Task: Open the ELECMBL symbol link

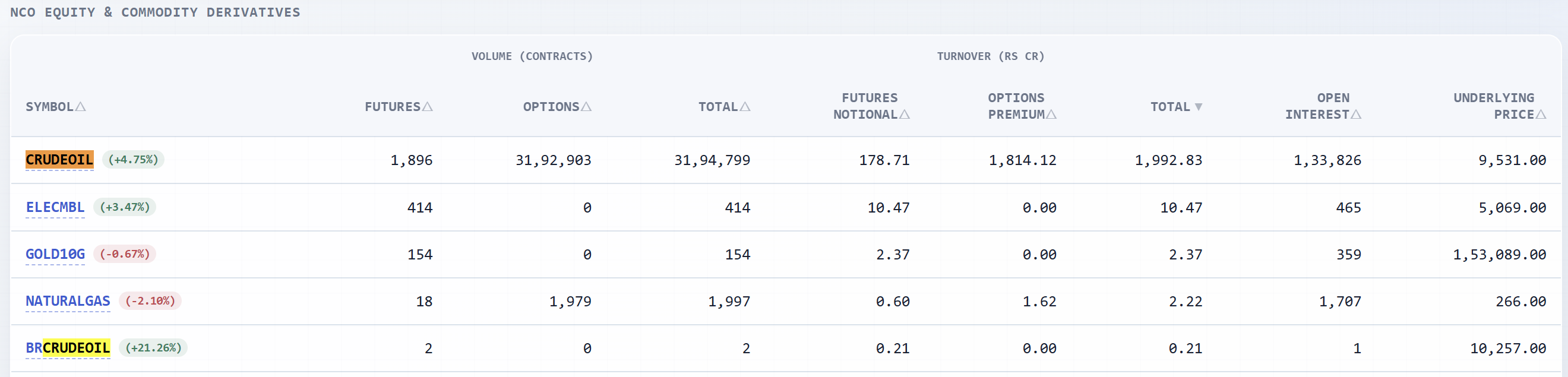Action: 55,207
